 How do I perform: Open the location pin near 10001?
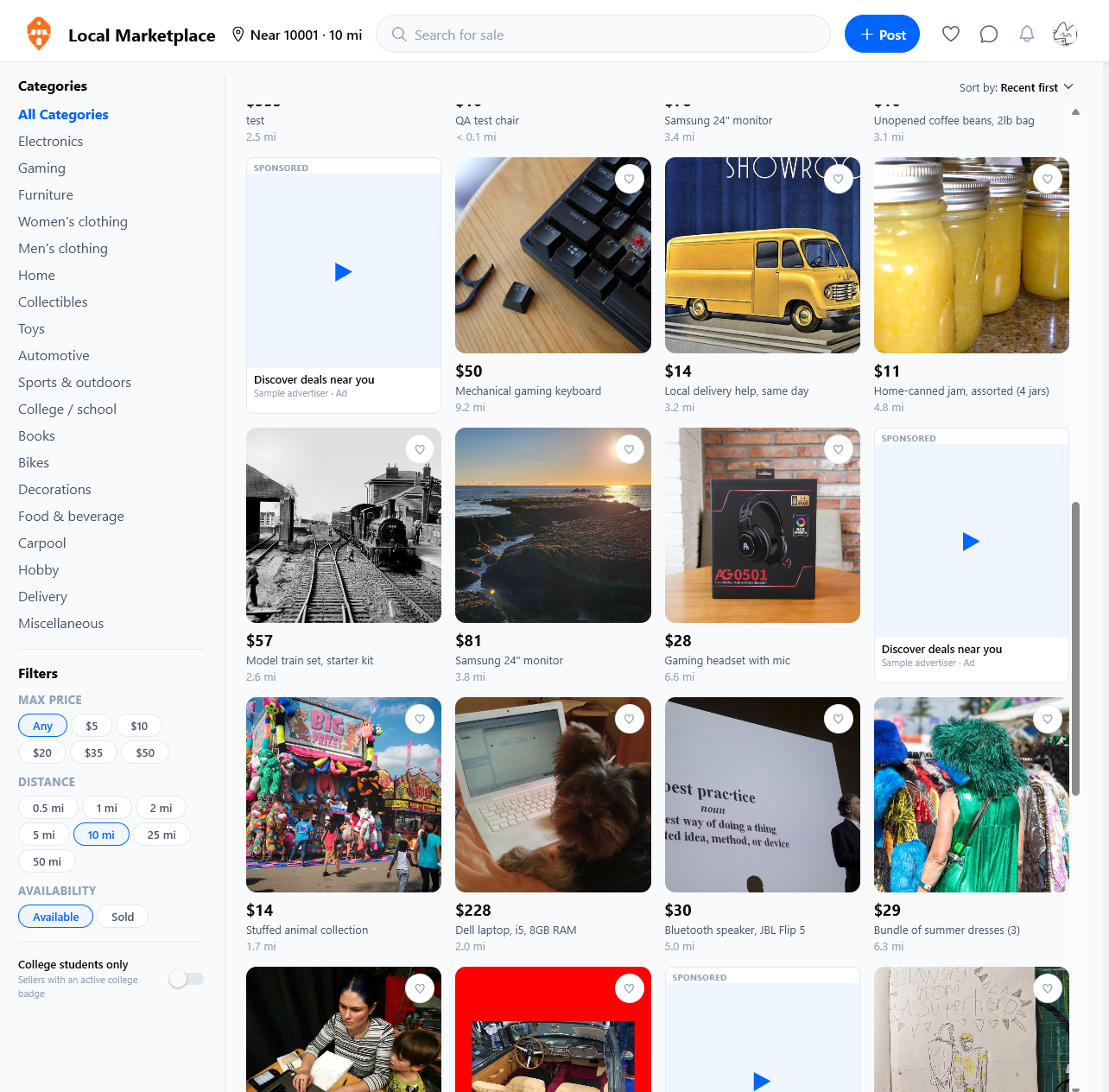(238, 35)
